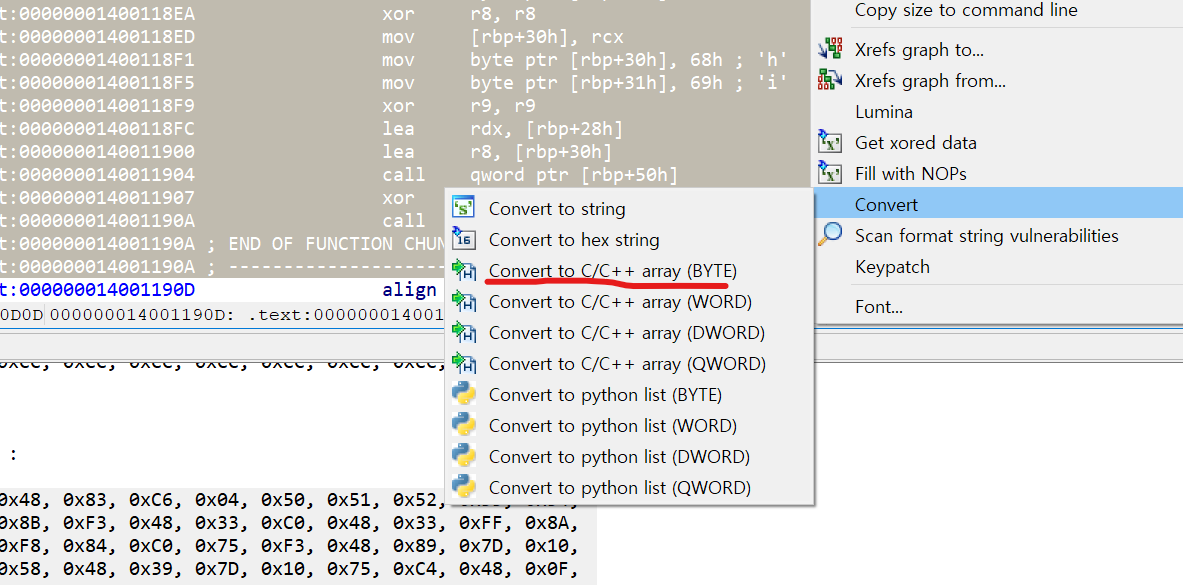The image size is (1183, 585).
Task: Click the C/C++ array (QWORD) entry icon
Action: (463, 363)
